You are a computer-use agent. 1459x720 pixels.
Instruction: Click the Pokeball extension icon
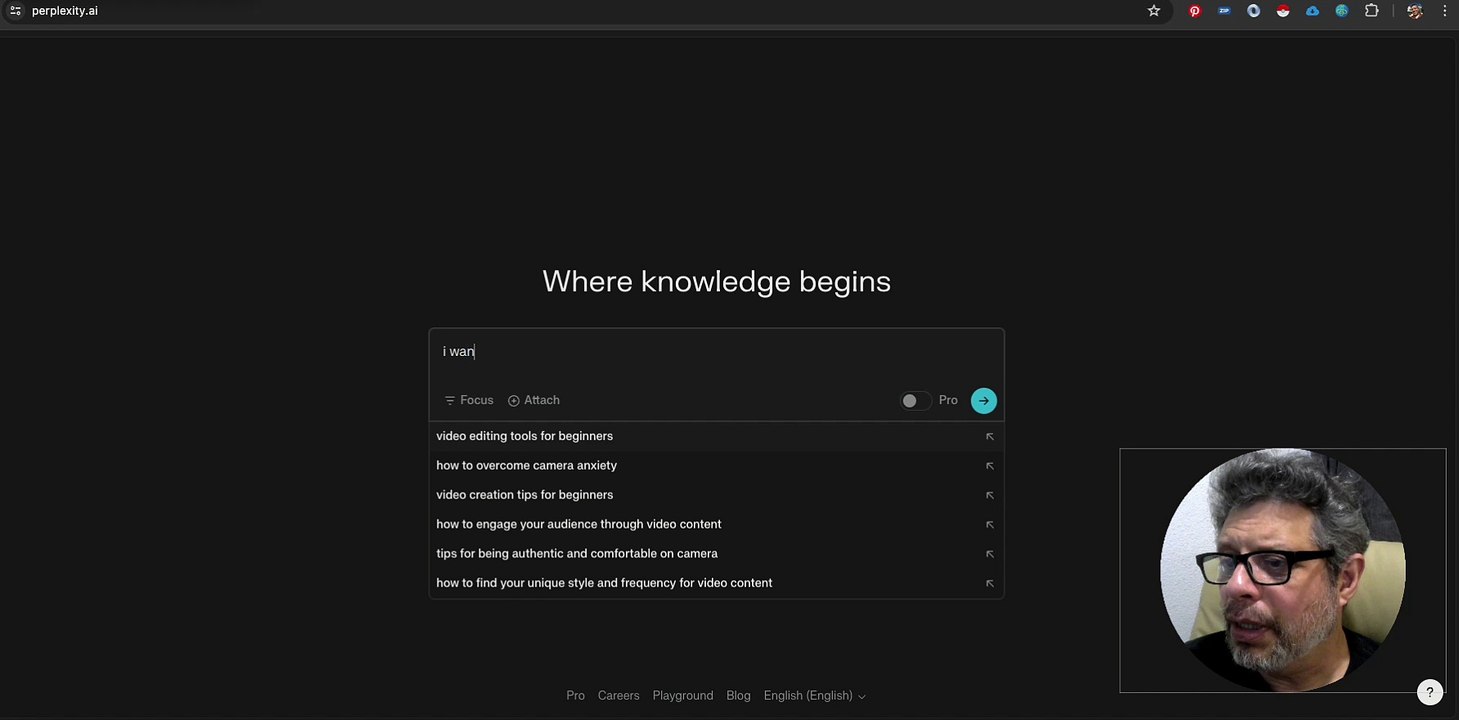(1283, 11)
